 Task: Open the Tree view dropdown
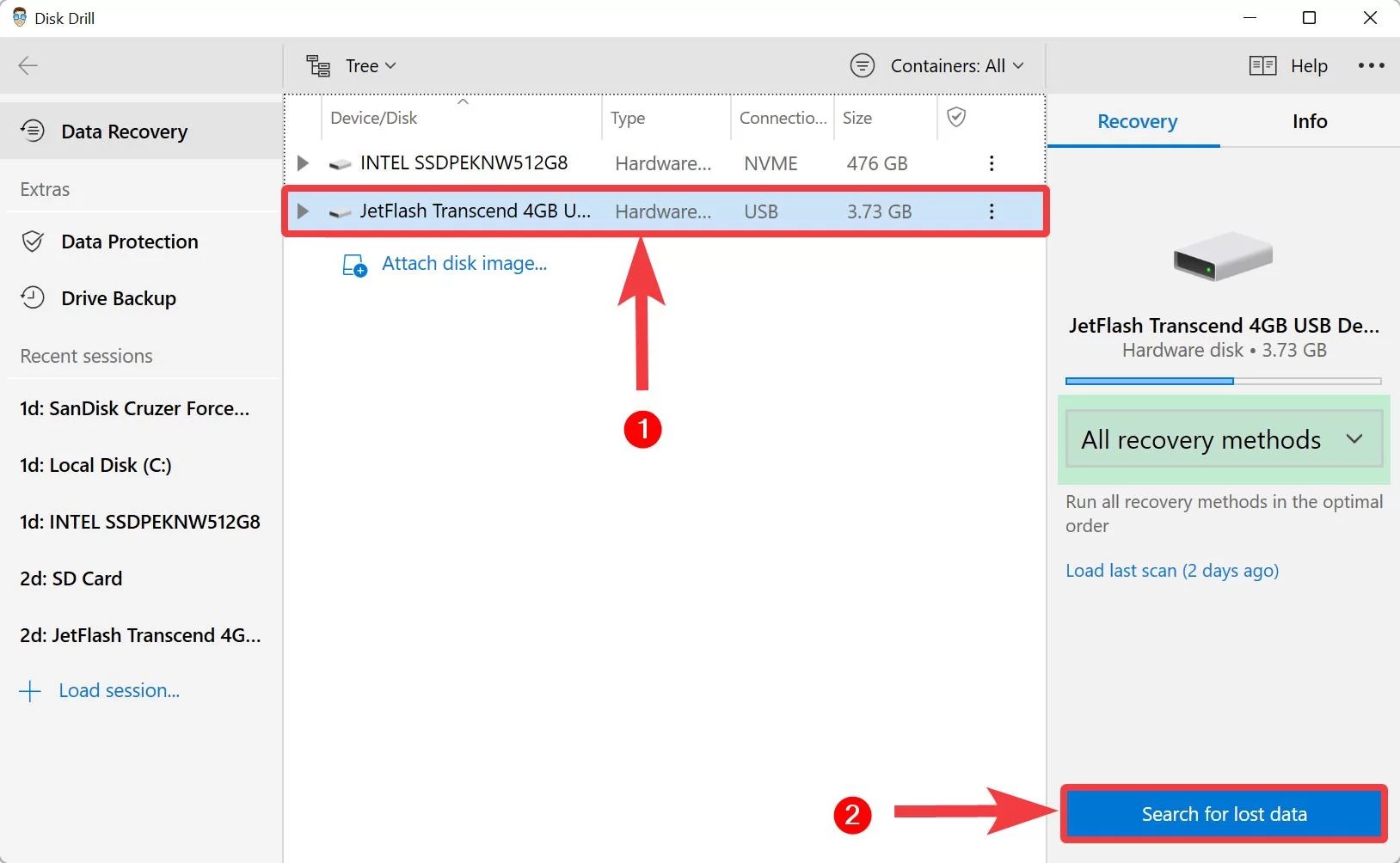click(371, 66)
